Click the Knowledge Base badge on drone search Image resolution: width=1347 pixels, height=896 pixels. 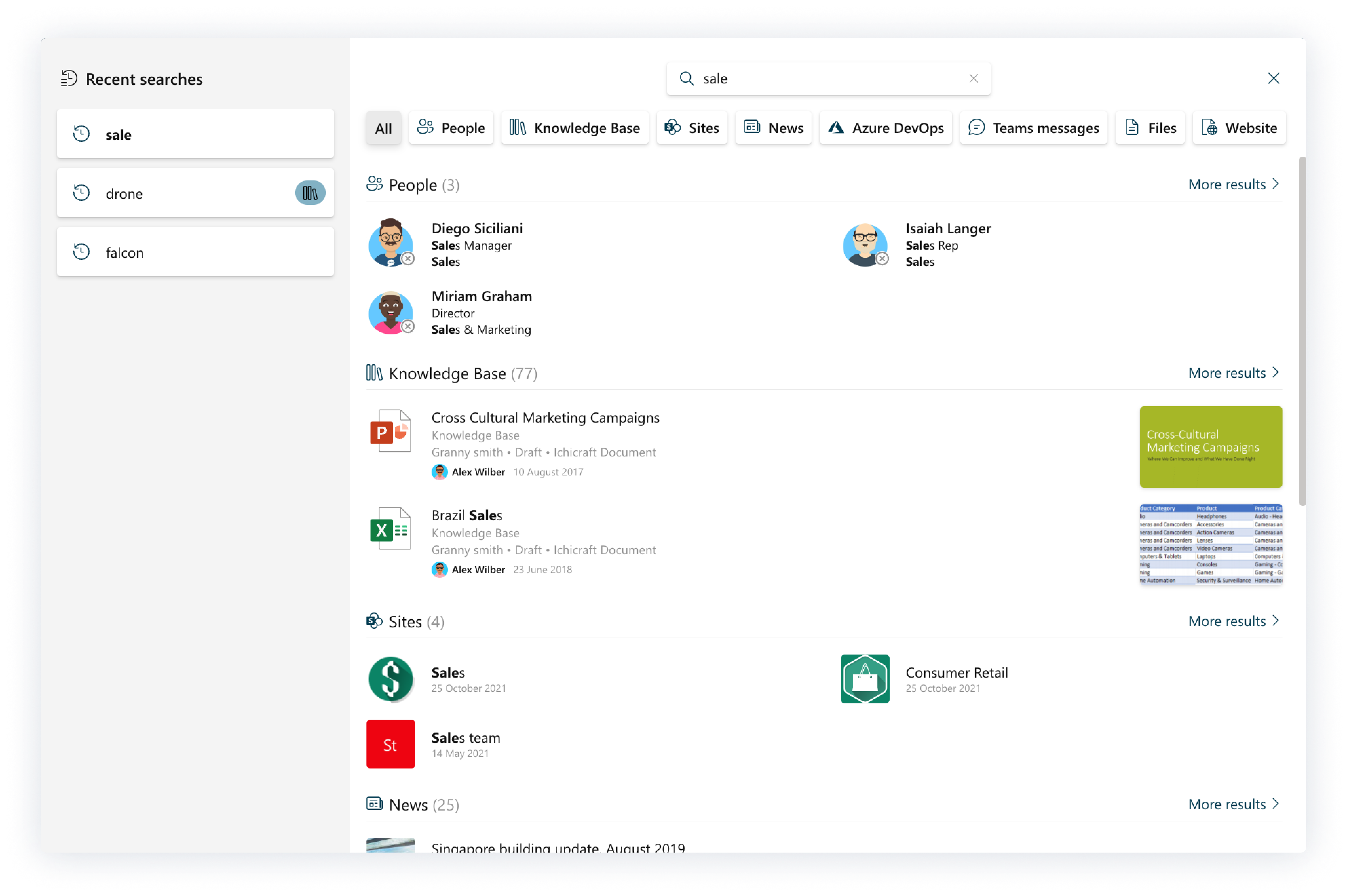tap(310, 193)
